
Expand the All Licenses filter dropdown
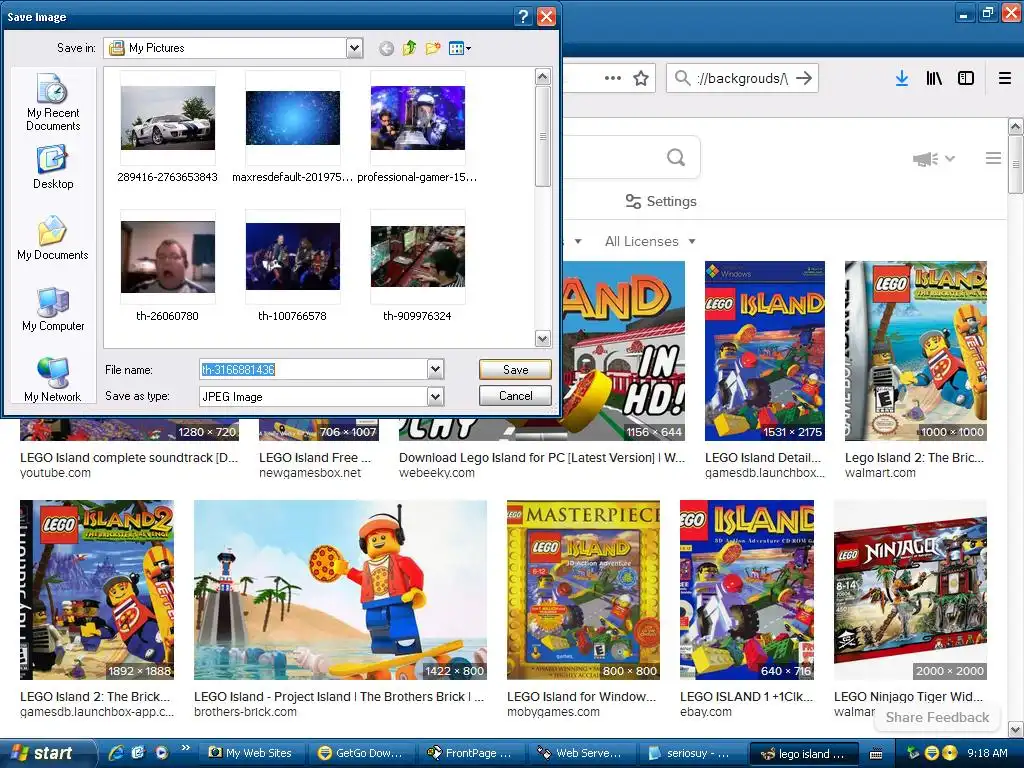click(650, 242)
